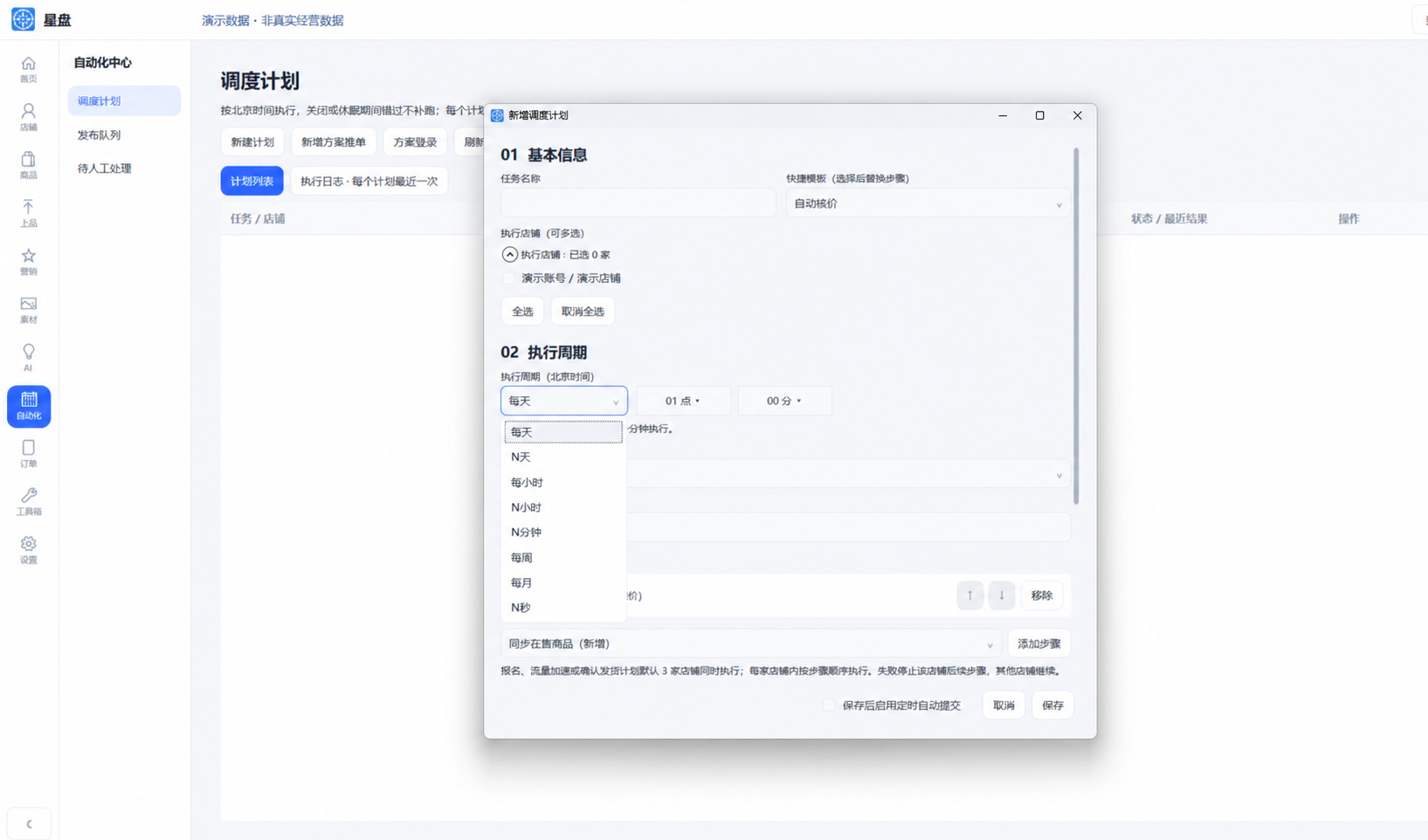Check the 演示账号 / 演示店铺 checkbox
The width and height of the screenshot is (1428, 840).
coord(509,279)
